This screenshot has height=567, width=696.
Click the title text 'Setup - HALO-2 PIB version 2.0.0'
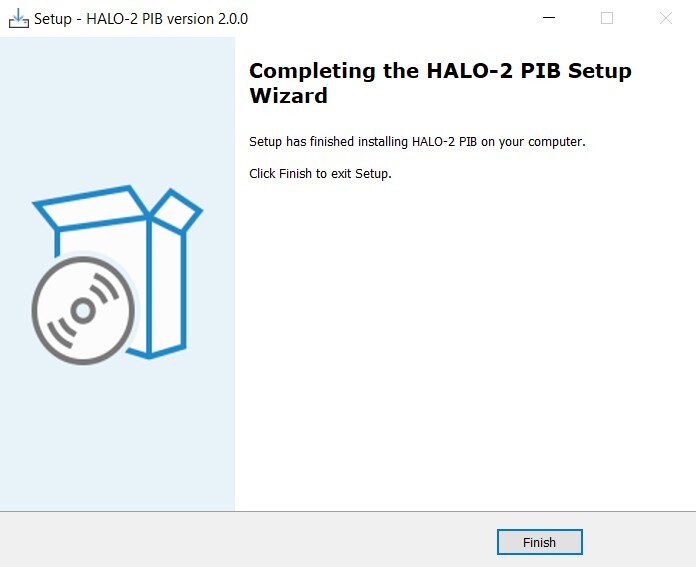pyautogui.click(x=141, y=19)
